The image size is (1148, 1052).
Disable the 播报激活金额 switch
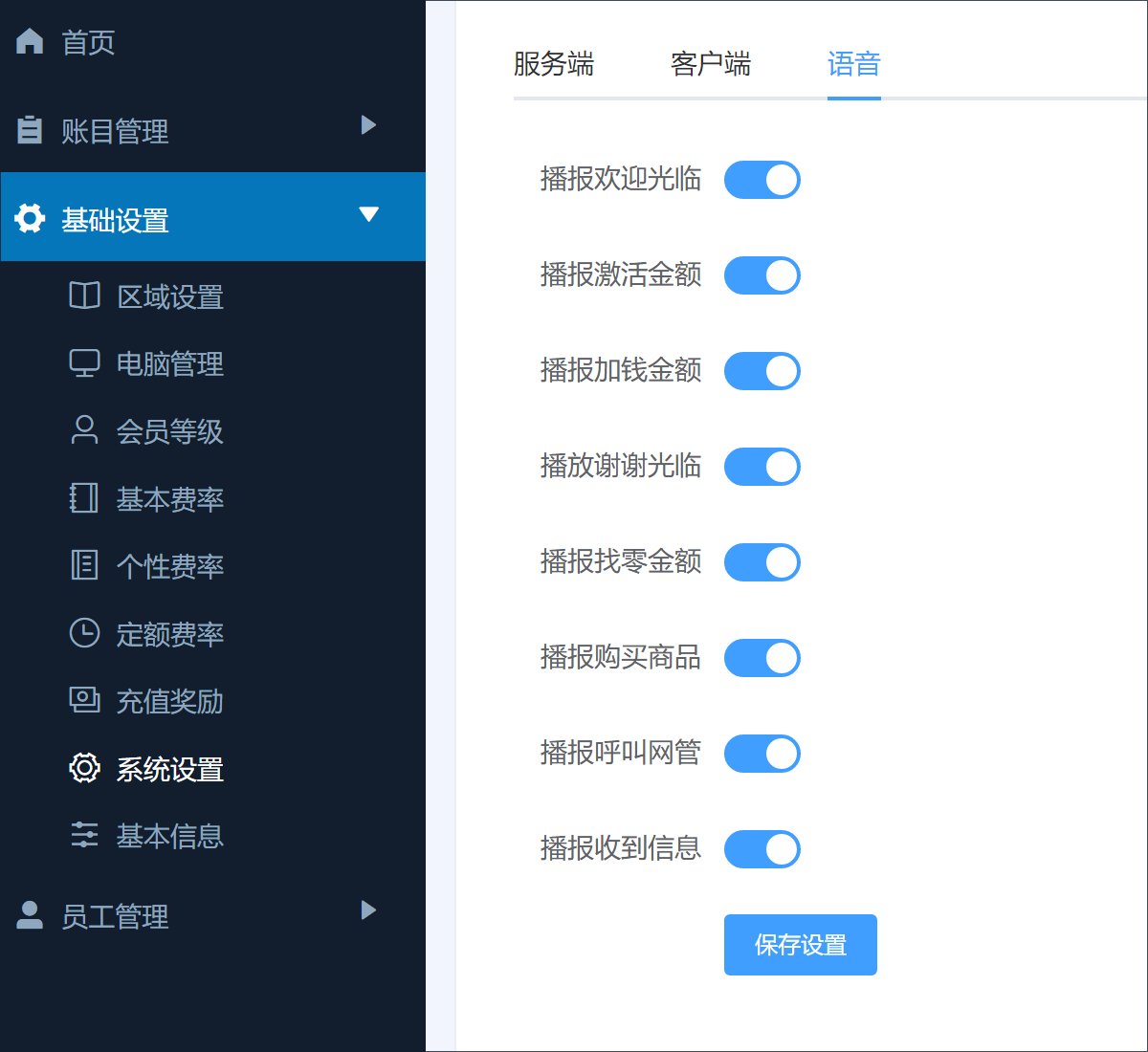point(762,275)
